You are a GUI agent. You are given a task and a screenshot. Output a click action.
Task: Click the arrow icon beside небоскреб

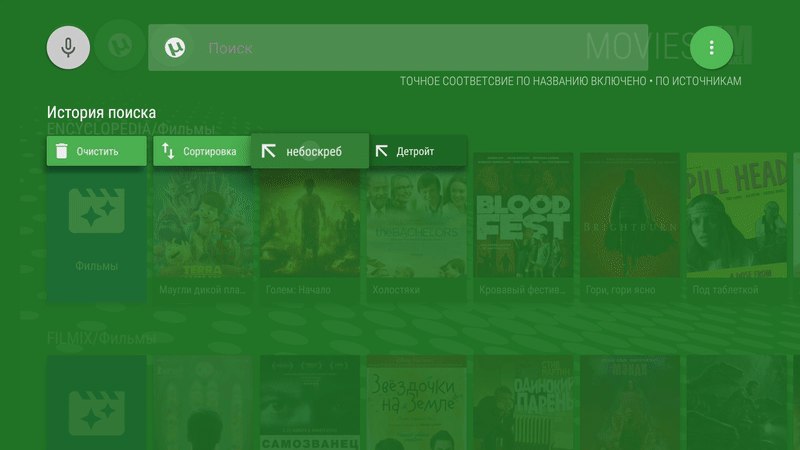click(268, 151)
